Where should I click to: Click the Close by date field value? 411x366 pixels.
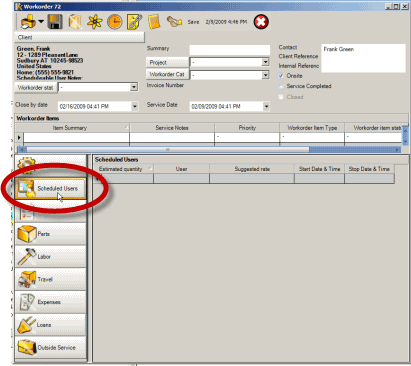click(84, 107)
